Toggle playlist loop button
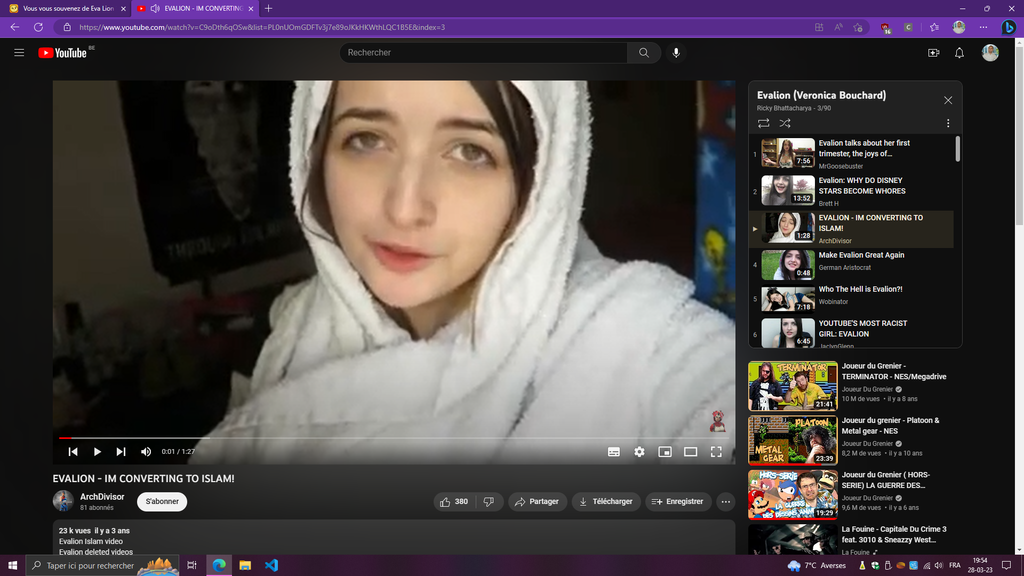This screenshot has width=1024, height=576. pos(764,123)
